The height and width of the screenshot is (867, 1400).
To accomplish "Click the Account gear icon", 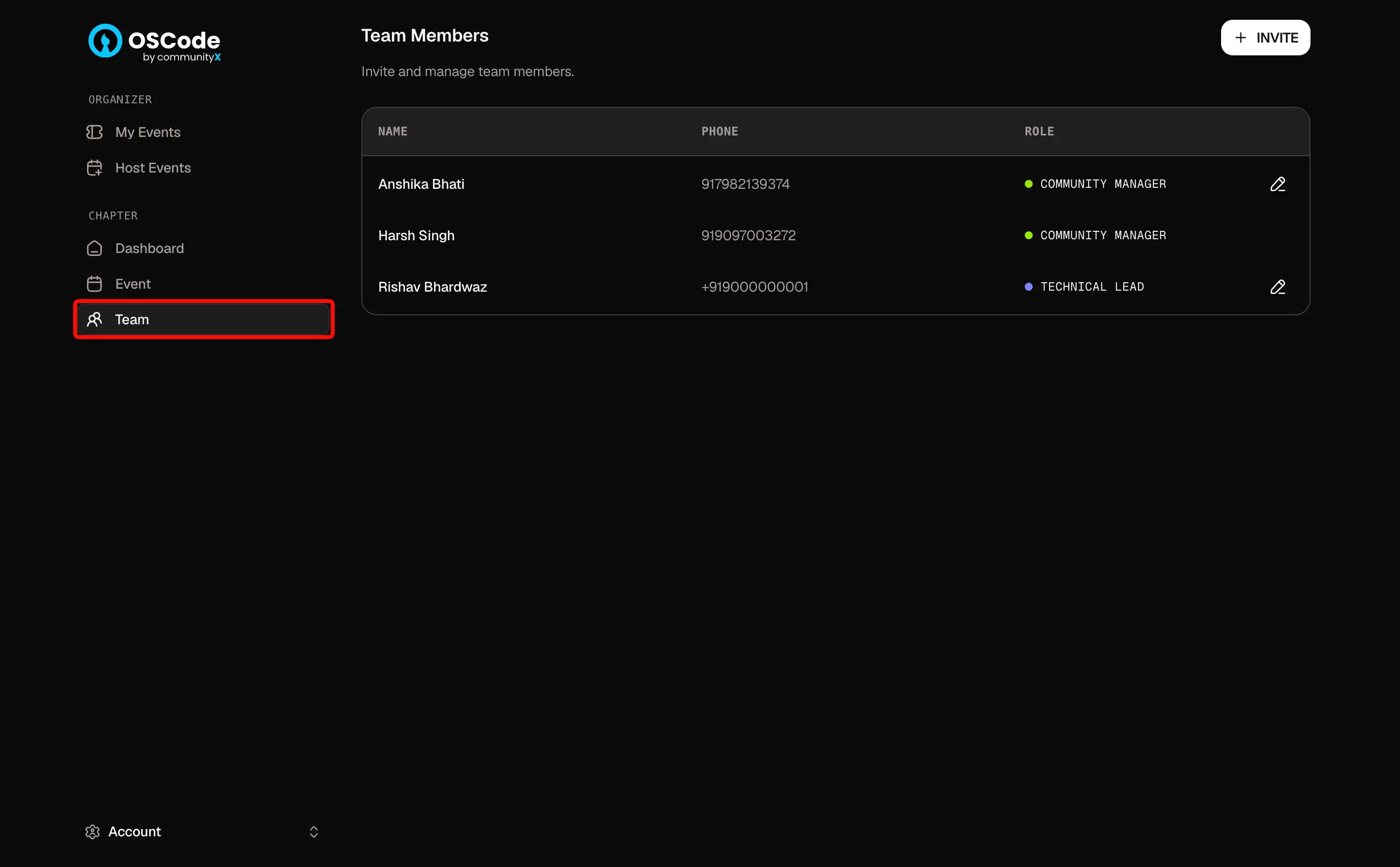I will (x=92, y=831).
